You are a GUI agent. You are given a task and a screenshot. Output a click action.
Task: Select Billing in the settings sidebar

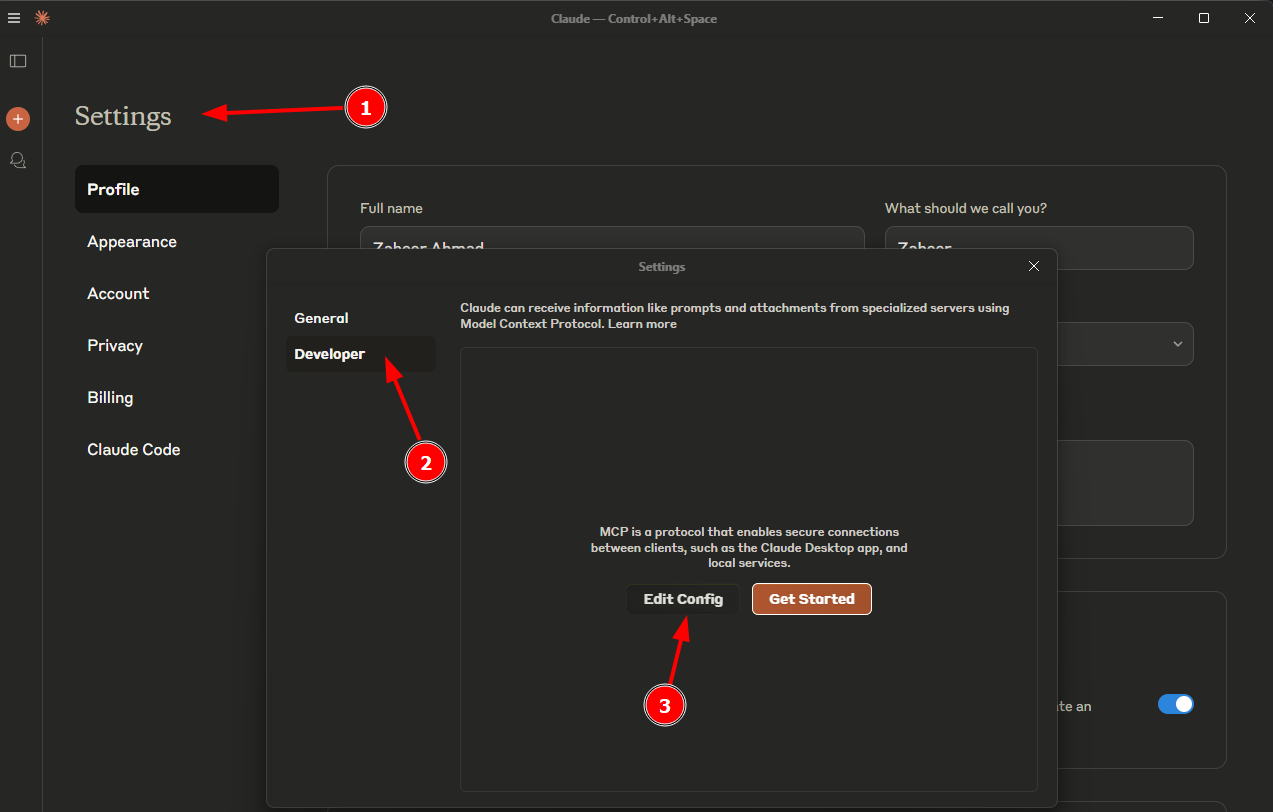pyautogui.click(x=110, y=398)
